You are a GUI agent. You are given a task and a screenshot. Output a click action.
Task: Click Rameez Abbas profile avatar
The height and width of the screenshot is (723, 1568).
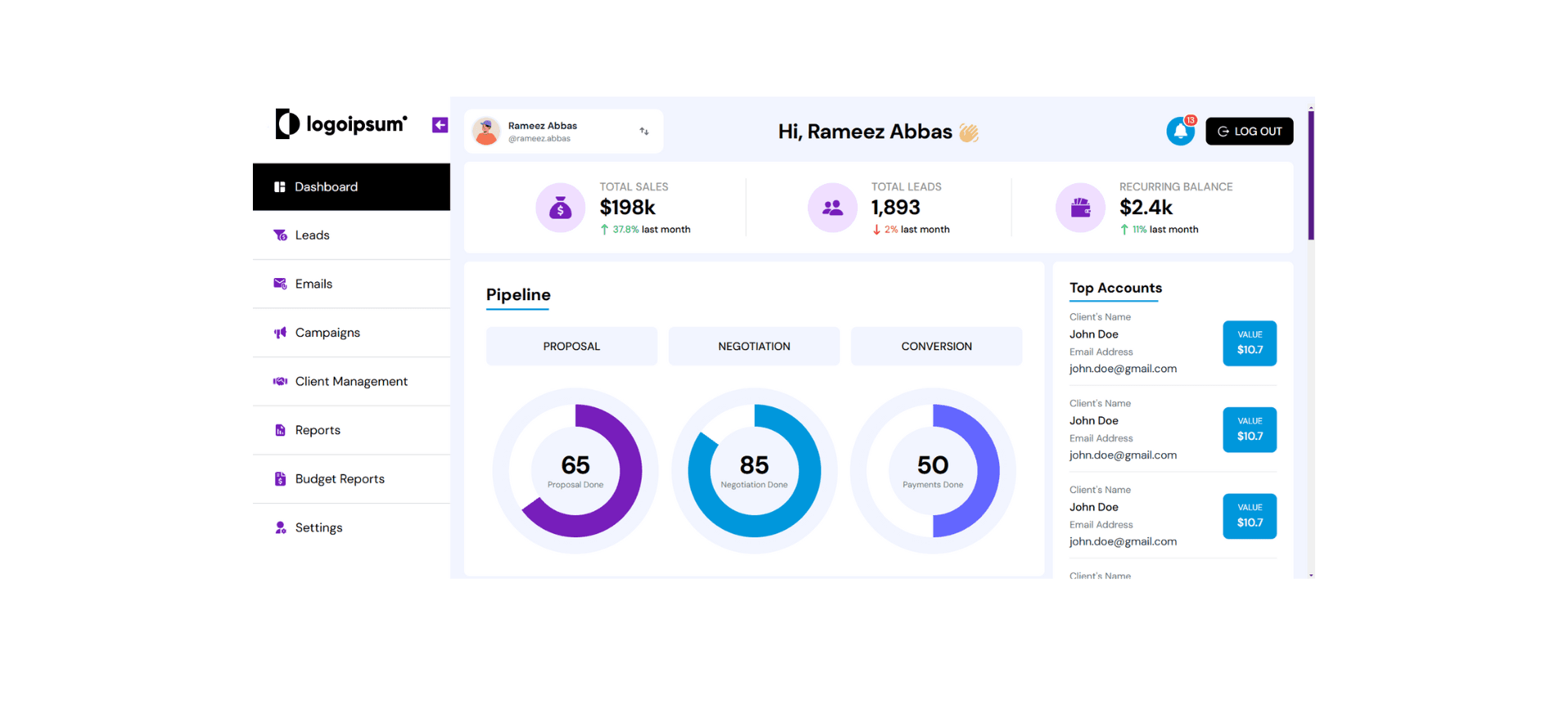tap(486, 131)
